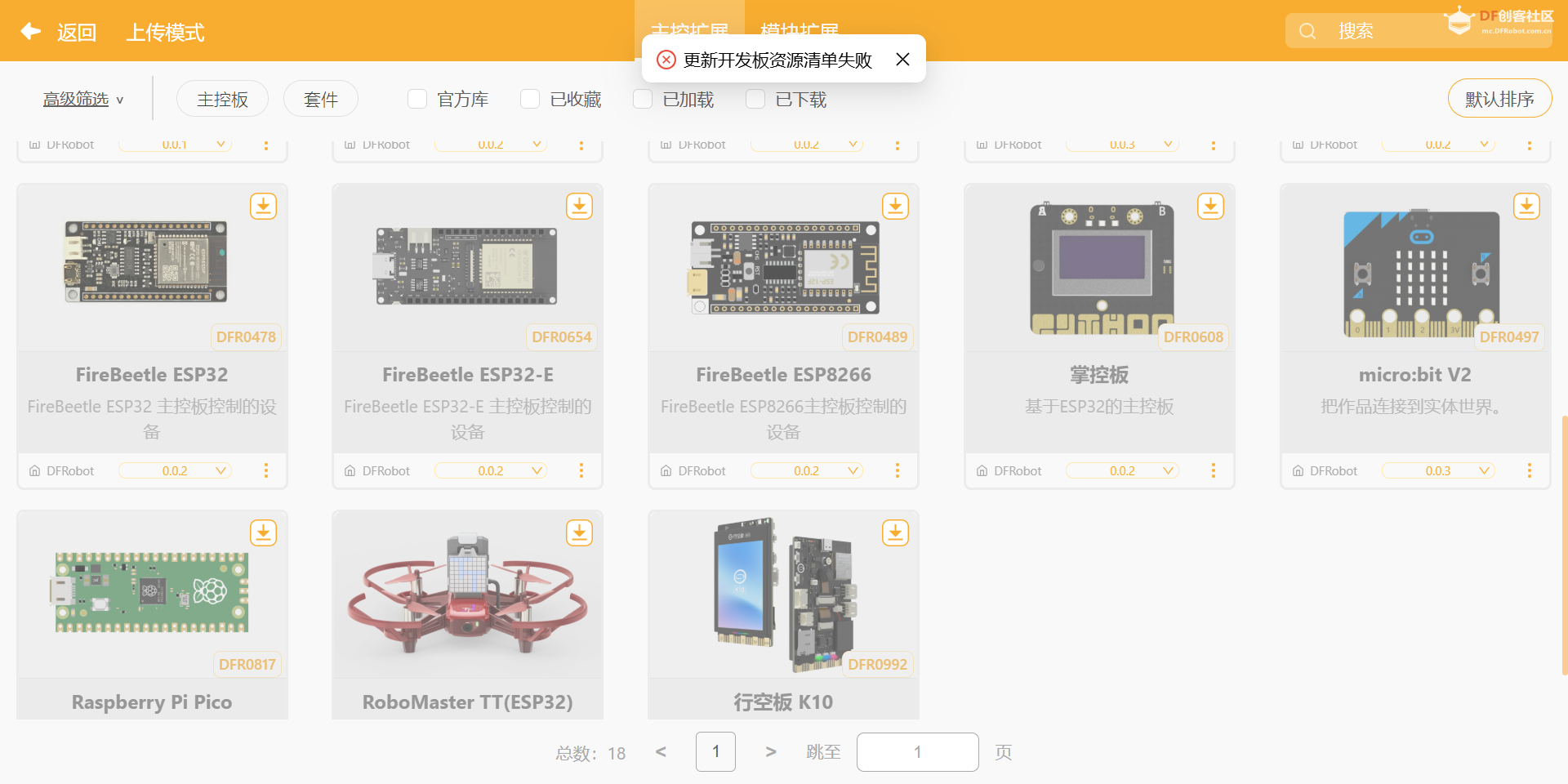Go to previous page arrow
This screenshot has width=1568, height=784.
(x=661, y=751)
